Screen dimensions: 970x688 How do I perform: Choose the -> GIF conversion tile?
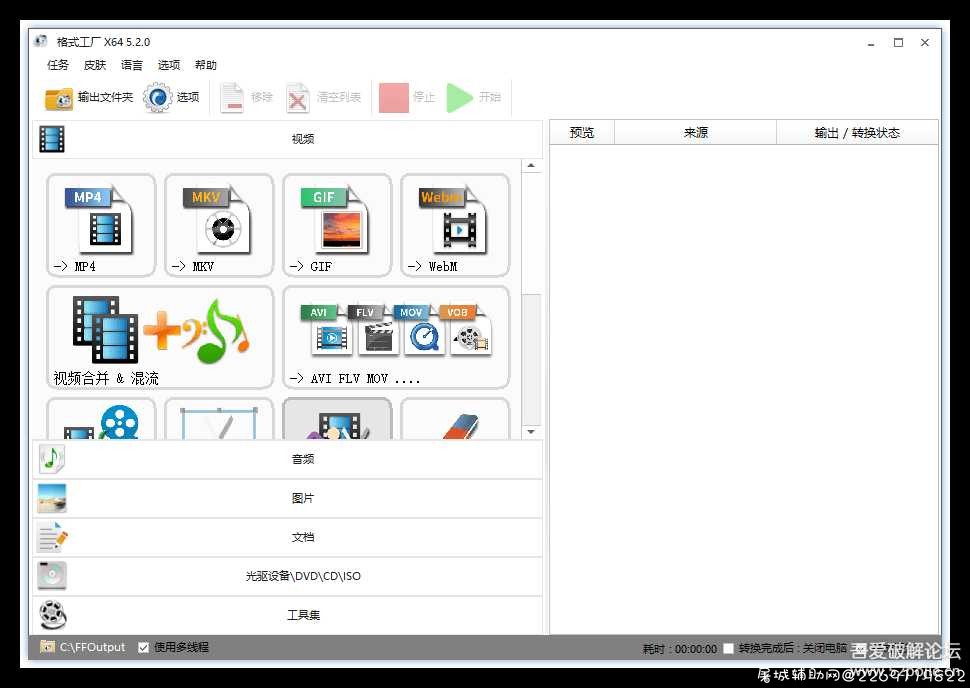(x=337, y=225)
